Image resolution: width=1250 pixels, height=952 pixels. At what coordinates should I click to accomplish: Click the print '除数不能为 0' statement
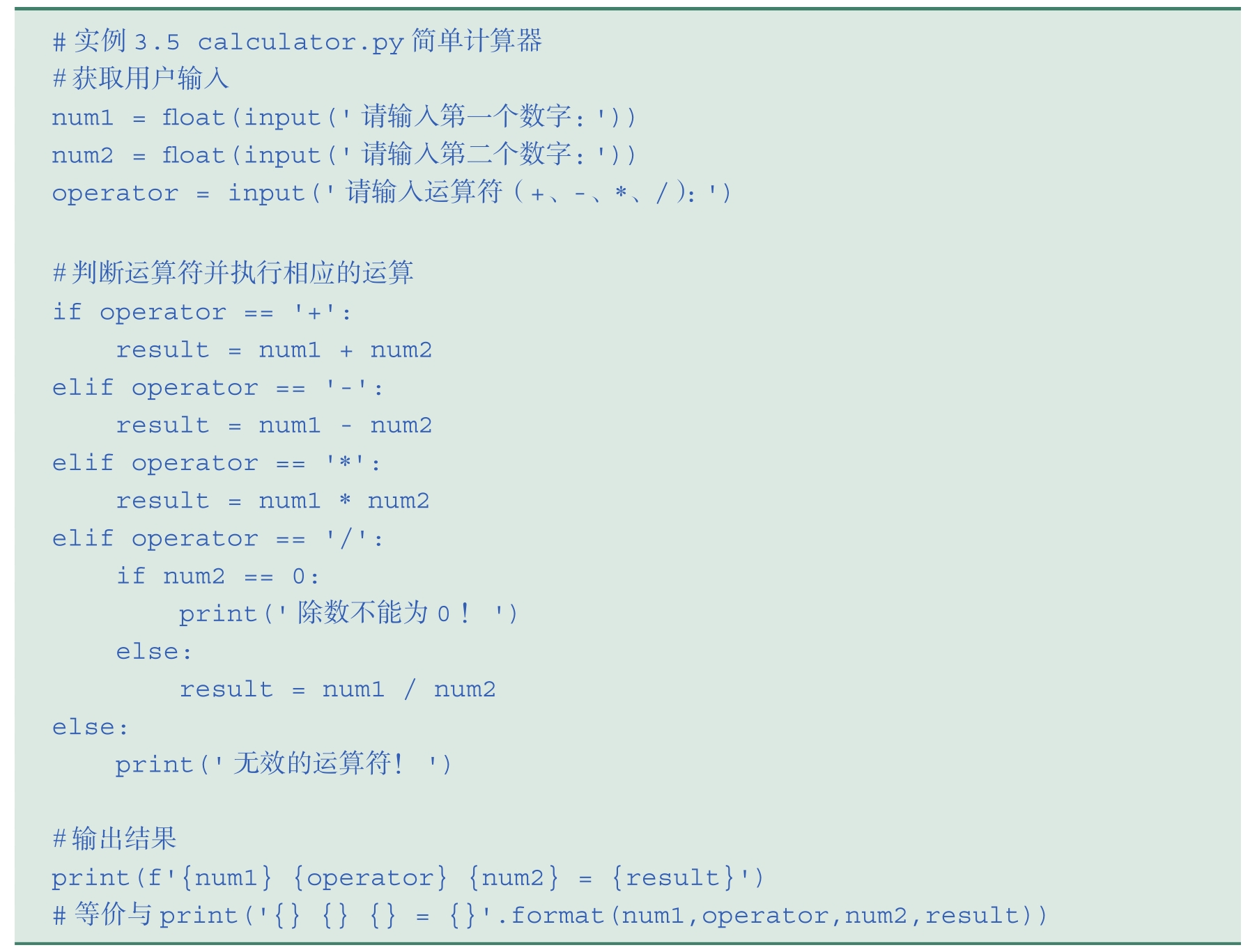(x=348, y=614)
